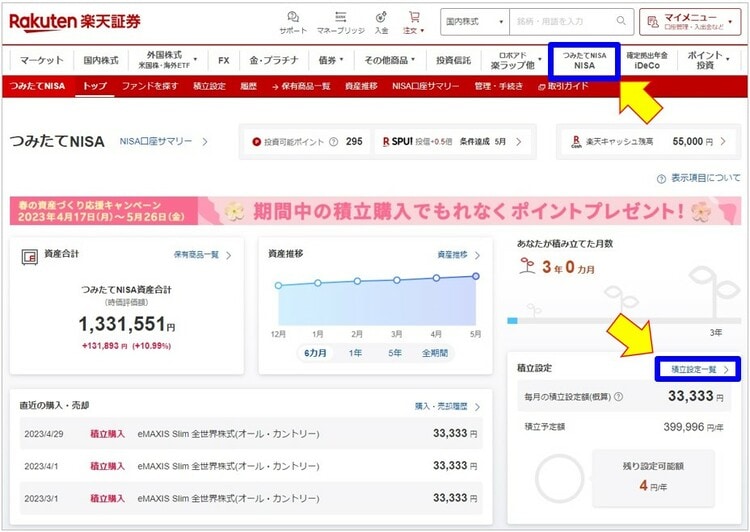Image resolution: width=750 pixels, height=532 pixels.
Task: Click the help icon beside 投資可能ポイント
Action: 334,142
